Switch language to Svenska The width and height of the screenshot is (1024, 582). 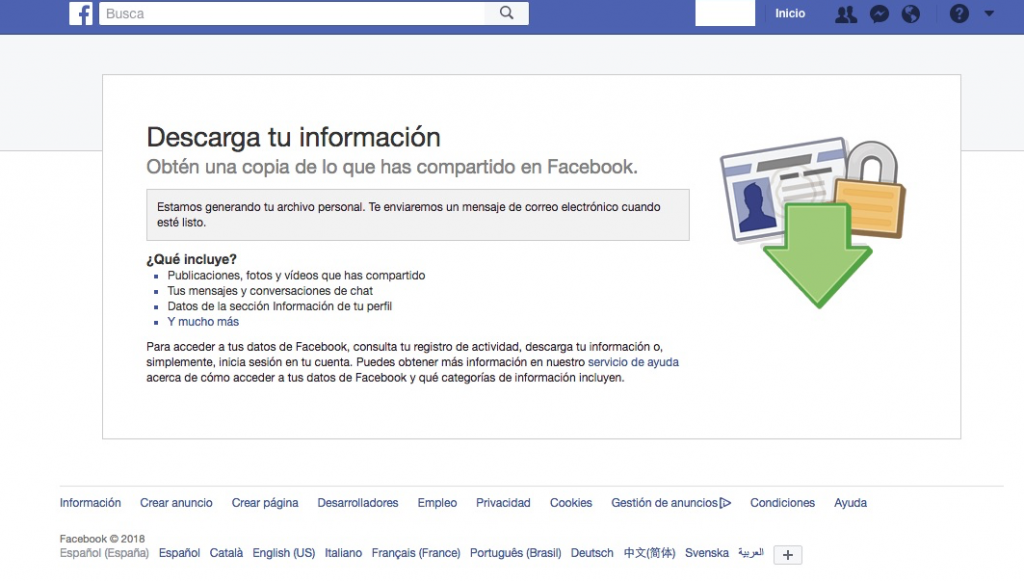(707, 553)
